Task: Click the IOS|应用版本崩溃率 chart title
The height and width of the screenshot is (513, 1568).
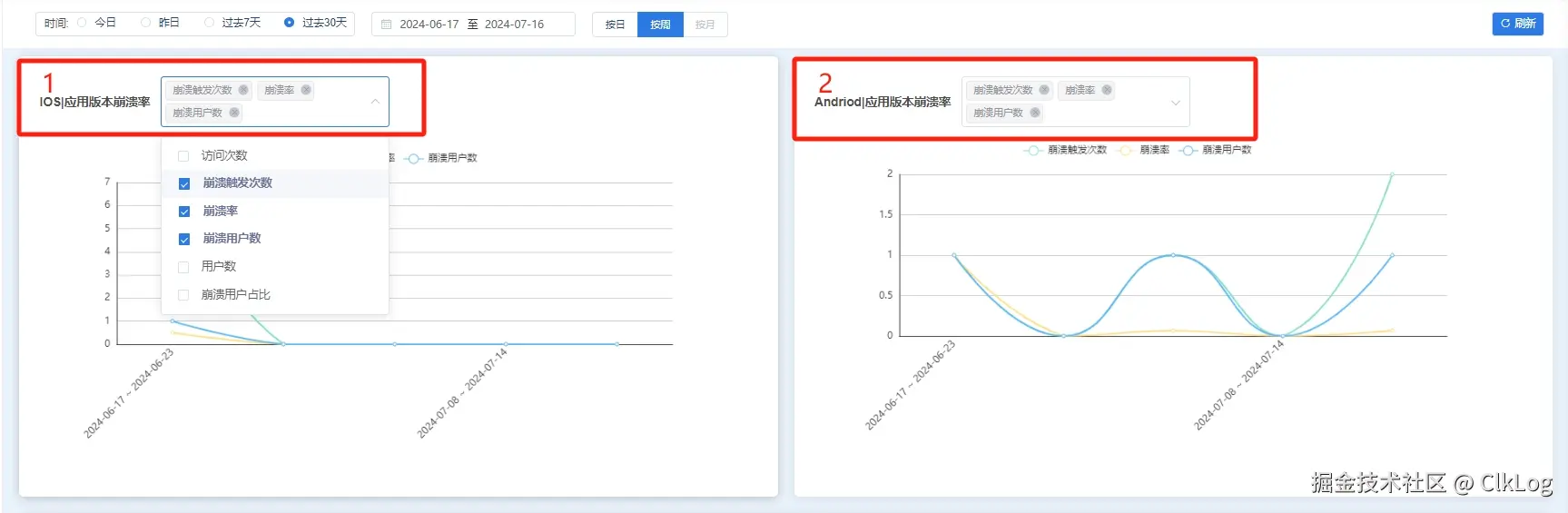Action: click(94, 103)
